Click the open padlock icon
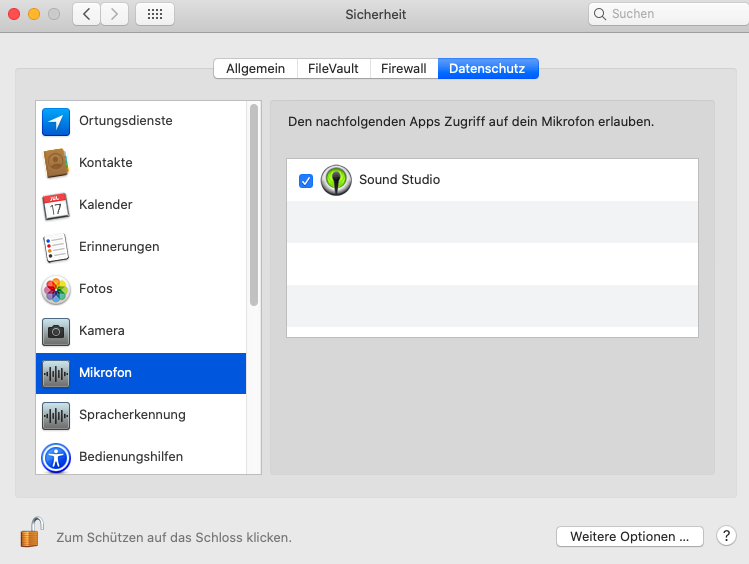This screenshot has width=749, height=564. 32,532
